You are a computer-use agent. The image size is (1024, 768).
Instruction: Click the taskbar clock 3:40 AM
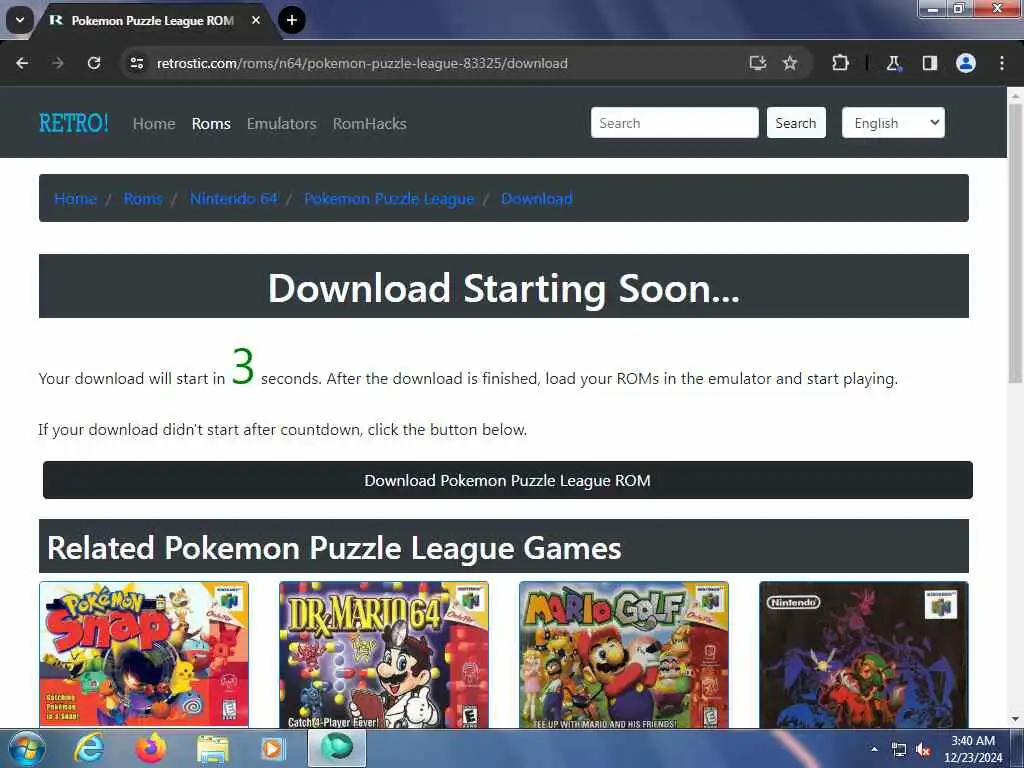(x=973, y=749)
